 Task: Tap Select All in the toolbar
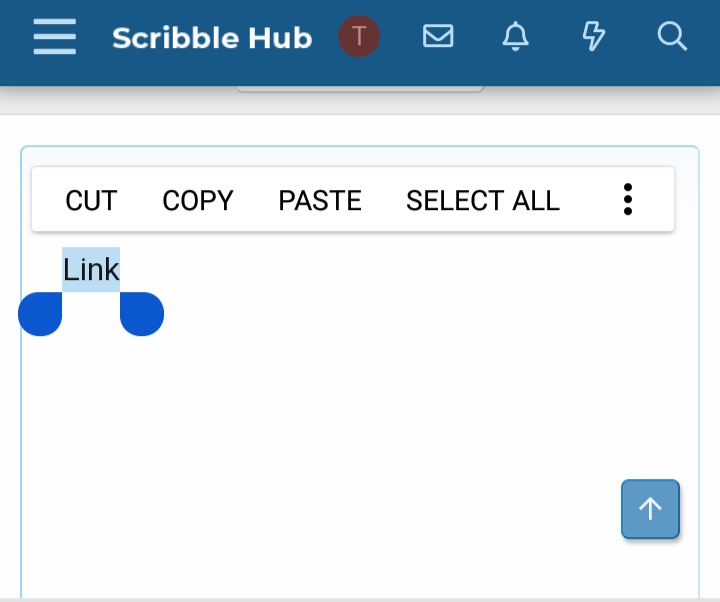483,200
